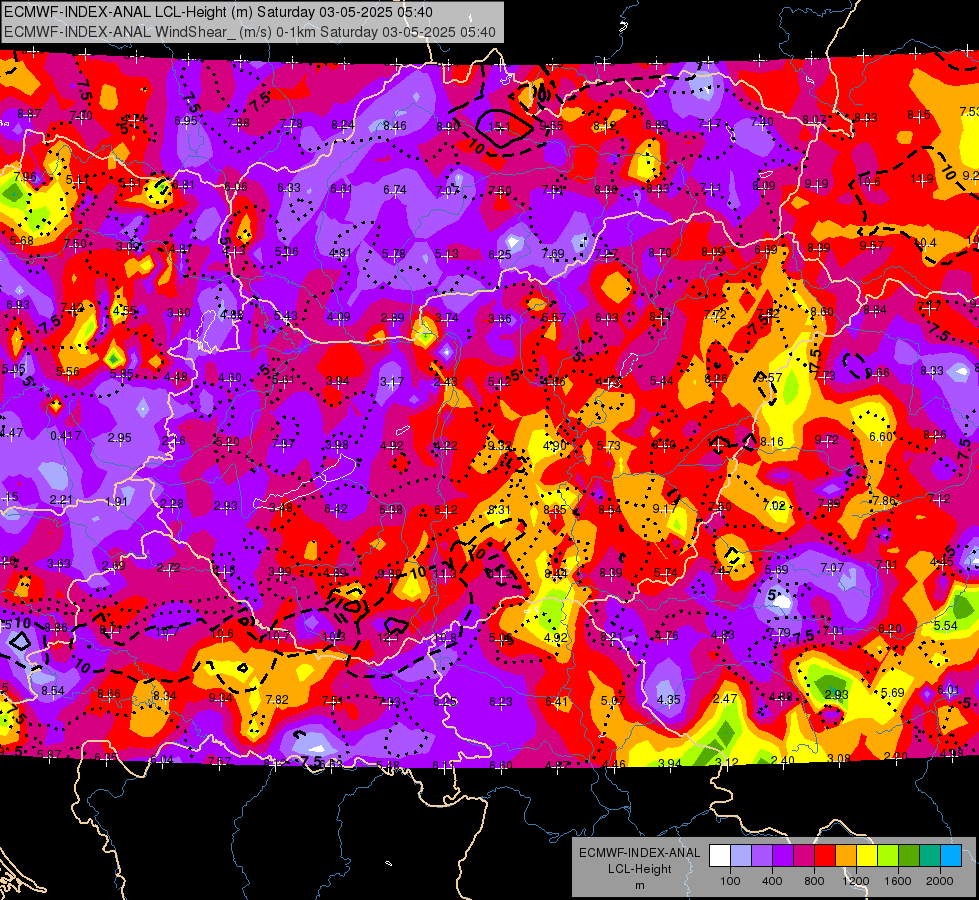The height and width of the screenshot is (900, 979).
Task: Click the grid value 6.95
Action: [x=186, y=121]
